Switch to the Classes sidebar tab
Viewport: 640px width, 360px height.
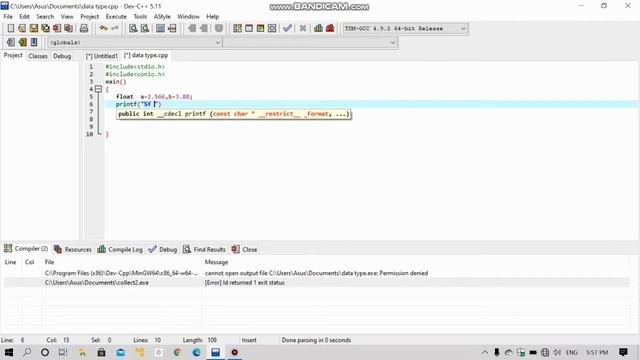tap(38, 56)
